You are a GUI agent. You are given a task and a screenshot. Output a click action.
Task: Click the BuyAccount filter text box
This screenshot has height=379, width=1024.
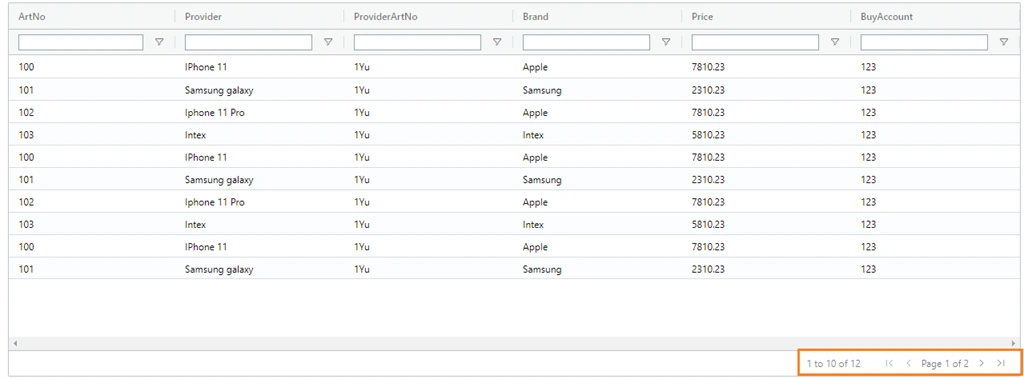click(924, 42)
